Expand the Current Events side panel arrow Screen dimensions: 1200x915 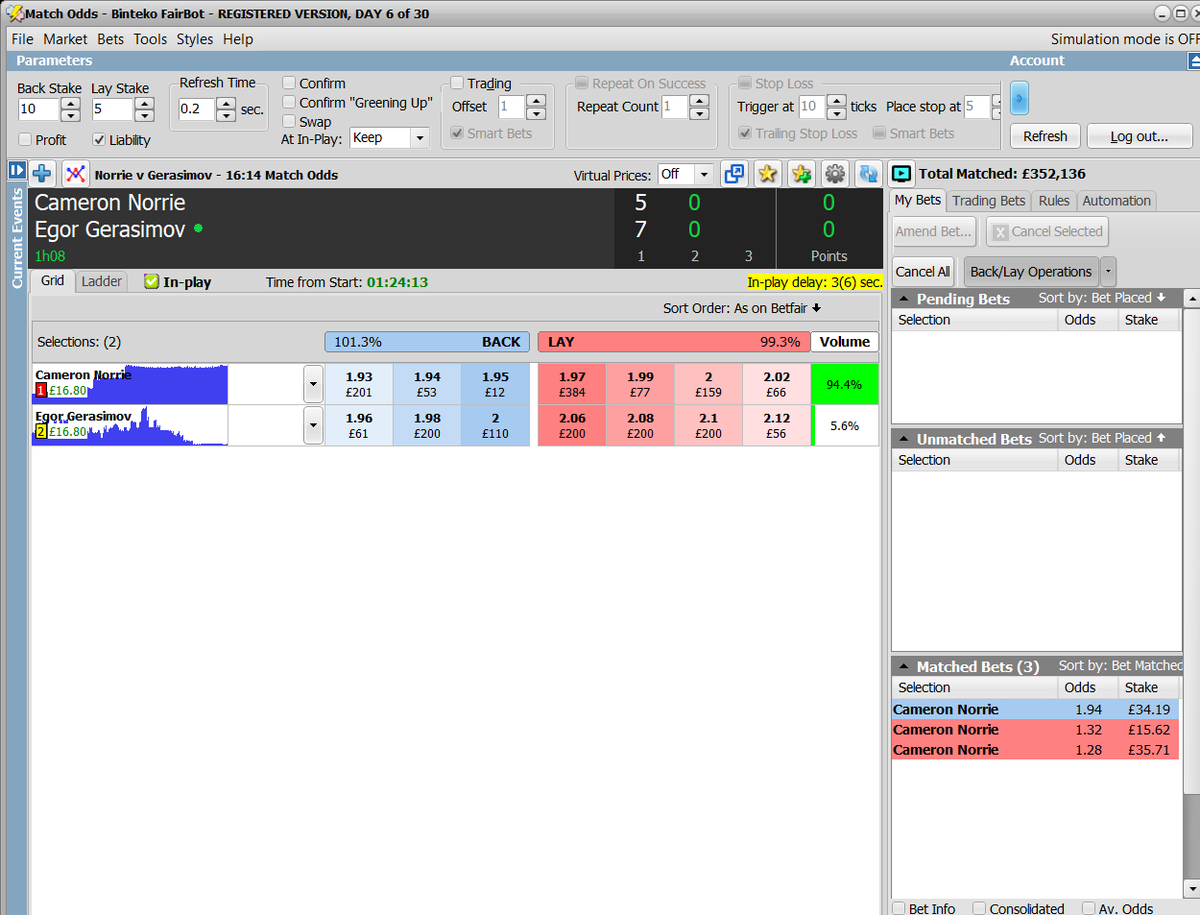16,171
